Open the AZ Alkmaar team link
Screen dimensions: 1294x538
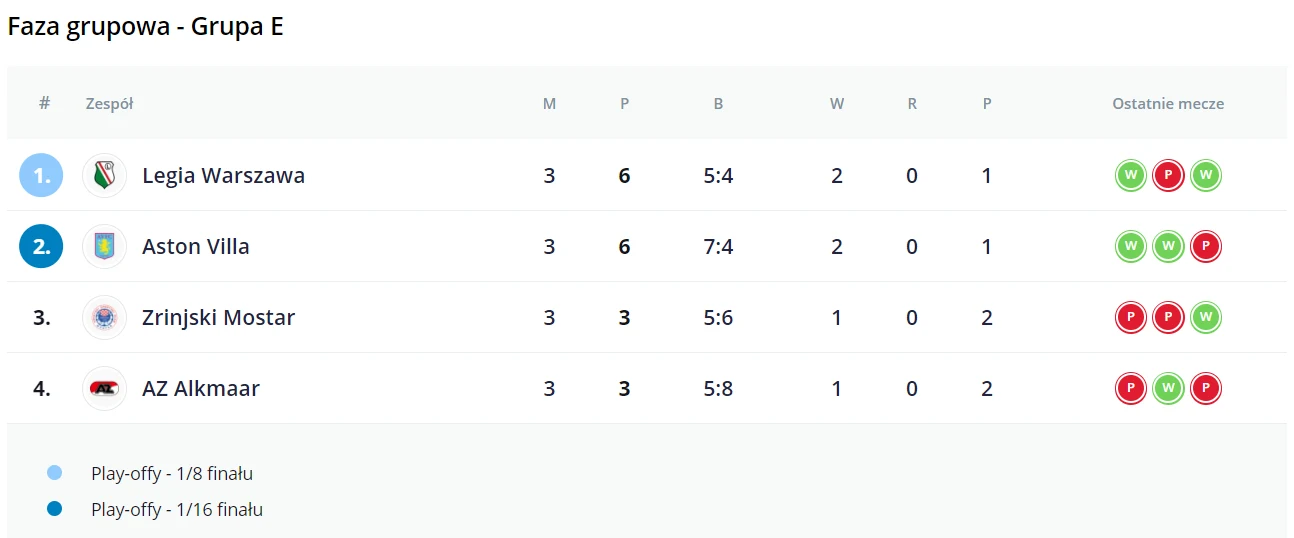(x=201, y=389)
